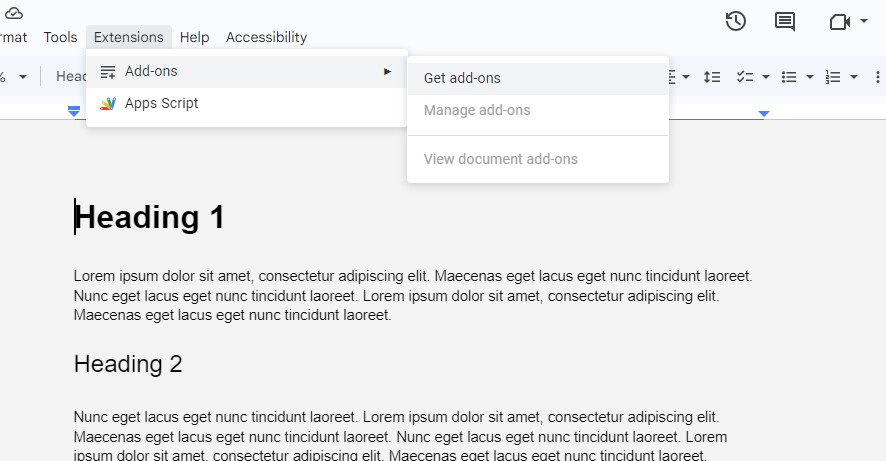Click the cloud document status icon
Image resolution: width=886 pixels, height=461 pixels.
tap(14, 12)
